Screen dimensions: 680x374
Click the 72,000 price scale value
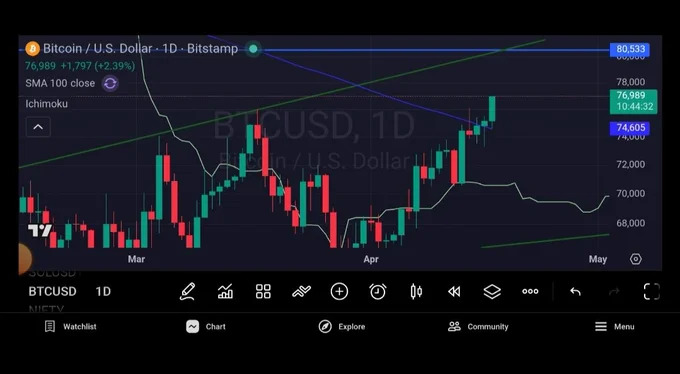tap(631, 164)
